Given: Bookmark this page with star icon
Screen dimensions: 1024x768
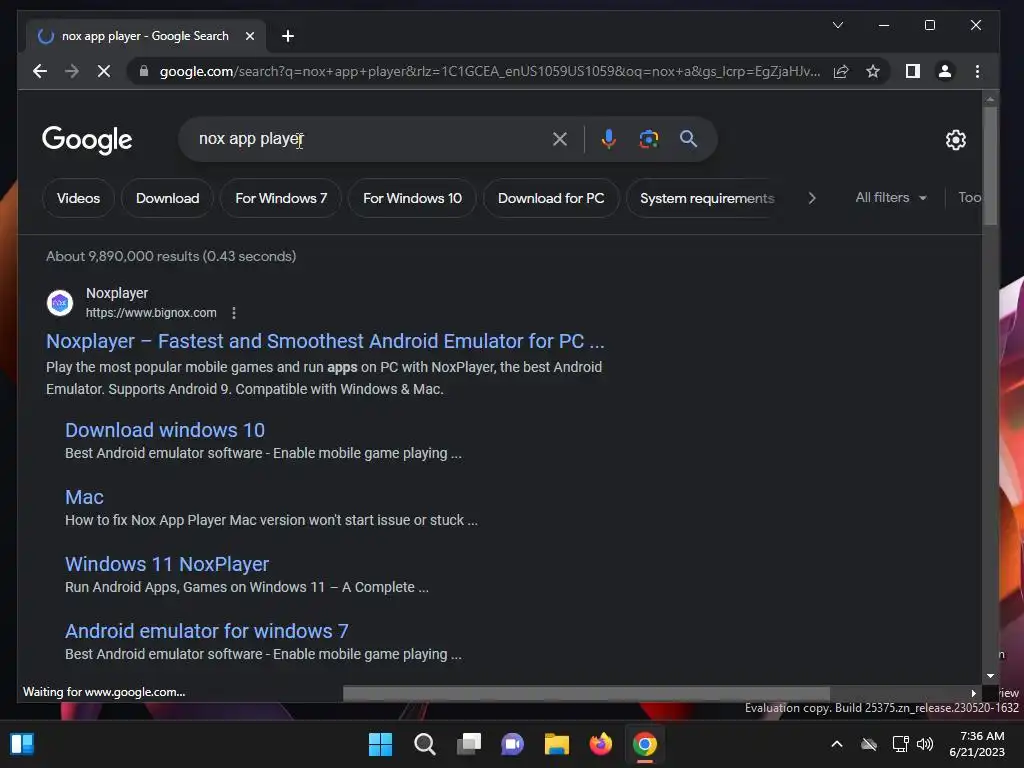Looking at the screenshot, I should (x=873, y=71).
